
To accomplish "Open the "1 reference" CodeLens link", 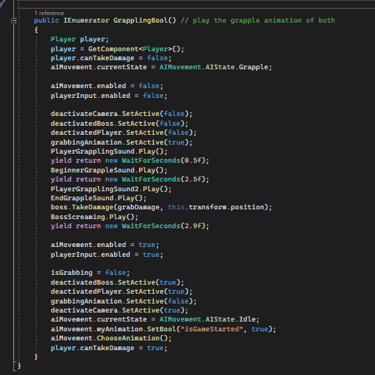I will coord(49,13).
